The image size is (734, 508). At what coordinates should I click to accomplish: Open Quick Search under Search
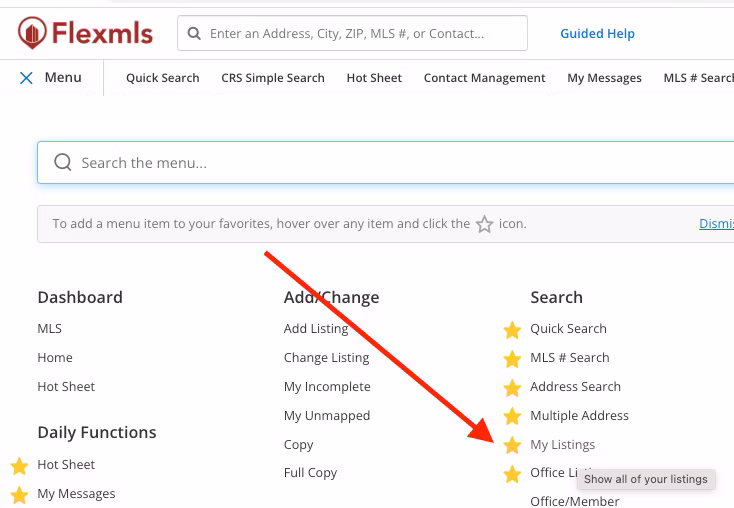[568, 329]
